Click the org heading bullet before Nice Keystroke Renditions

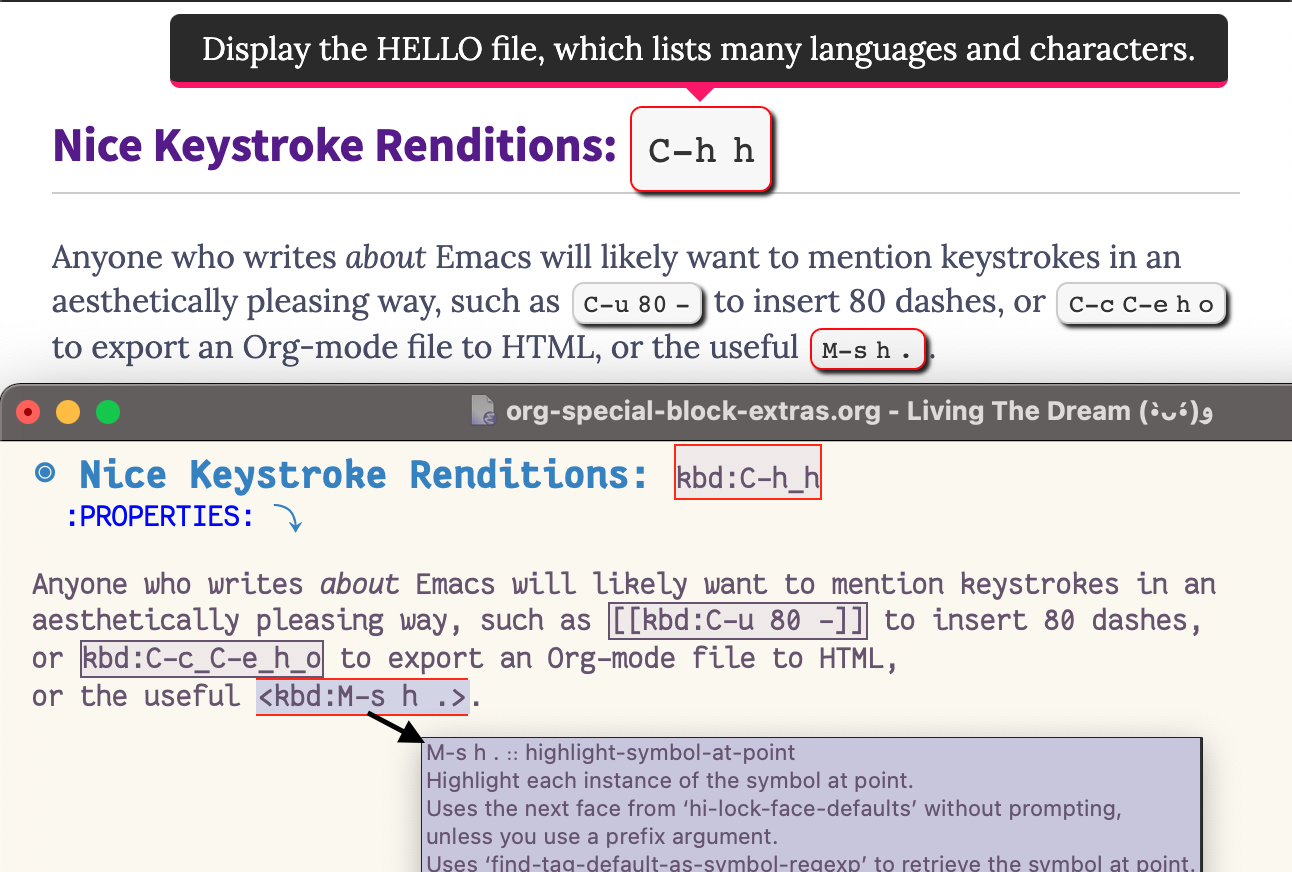[x=45, y=473]
